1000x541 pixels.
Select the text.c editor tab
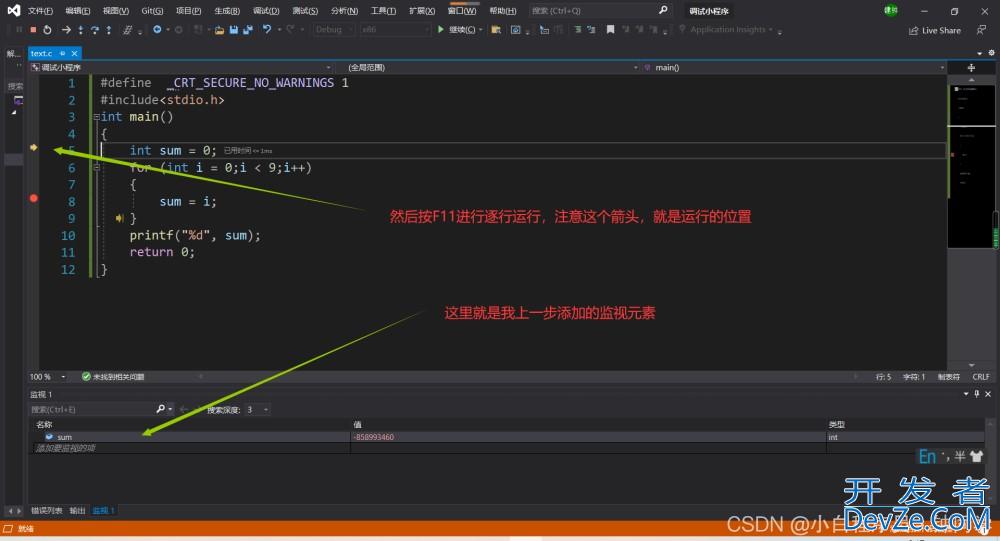coord(41,54)
